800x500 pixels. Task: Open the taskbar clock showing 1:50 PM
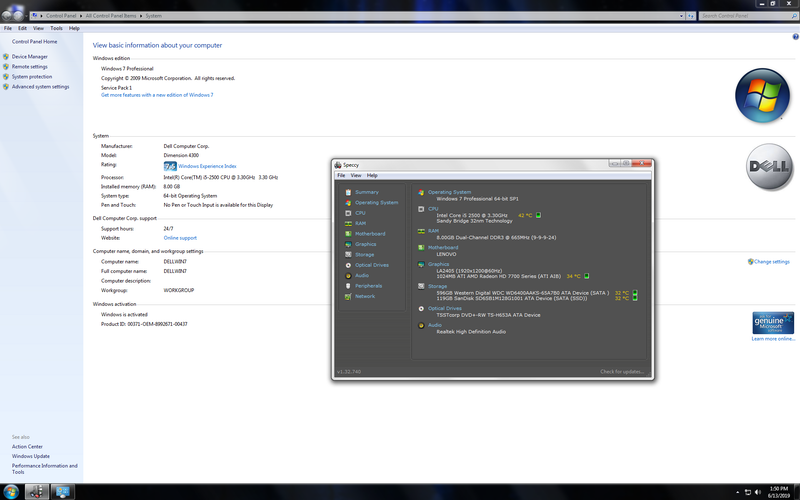(x=779, y=492)
